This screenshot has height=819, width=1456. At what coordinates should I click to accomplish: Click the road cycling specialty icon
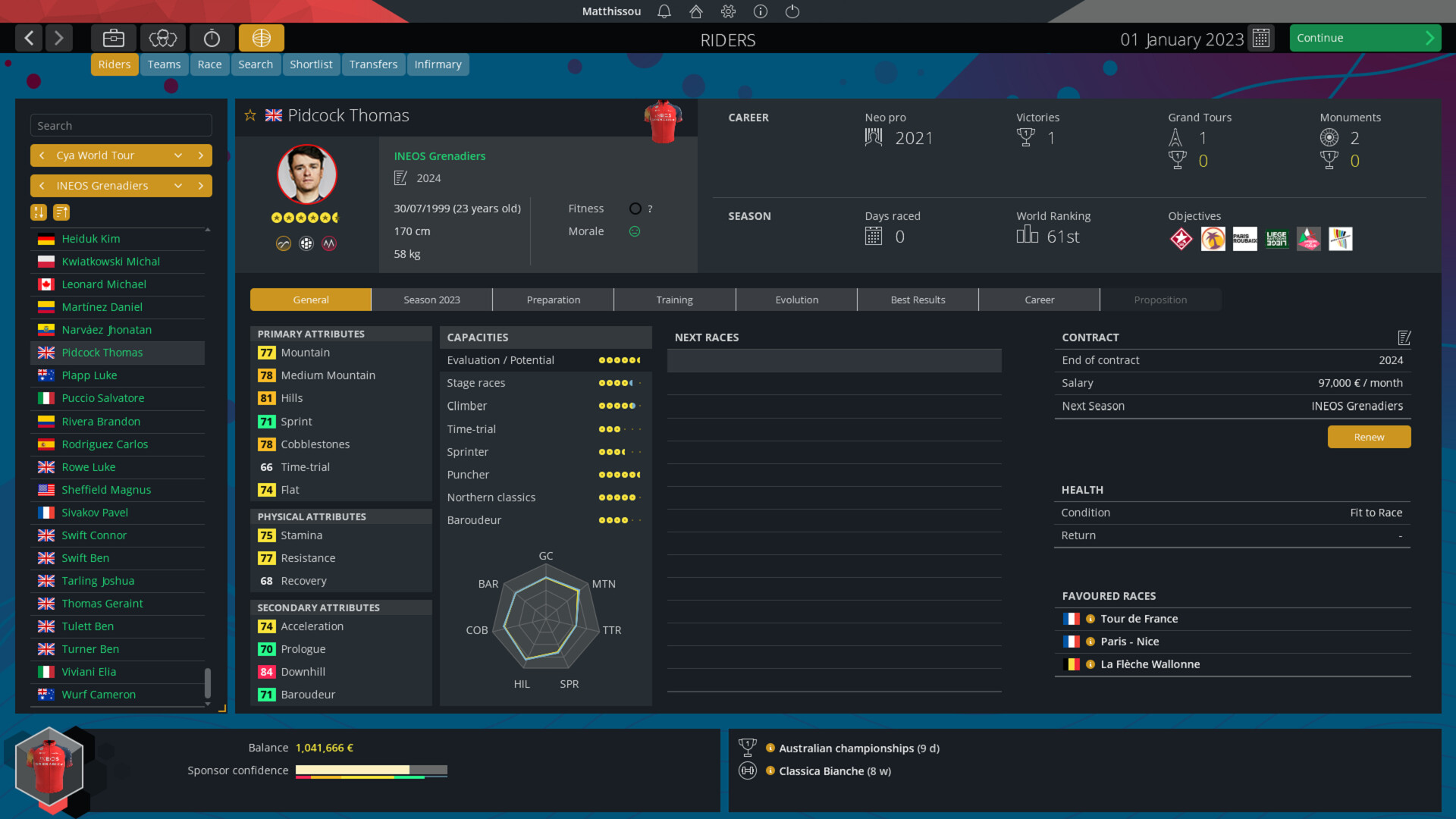[284, 243]
